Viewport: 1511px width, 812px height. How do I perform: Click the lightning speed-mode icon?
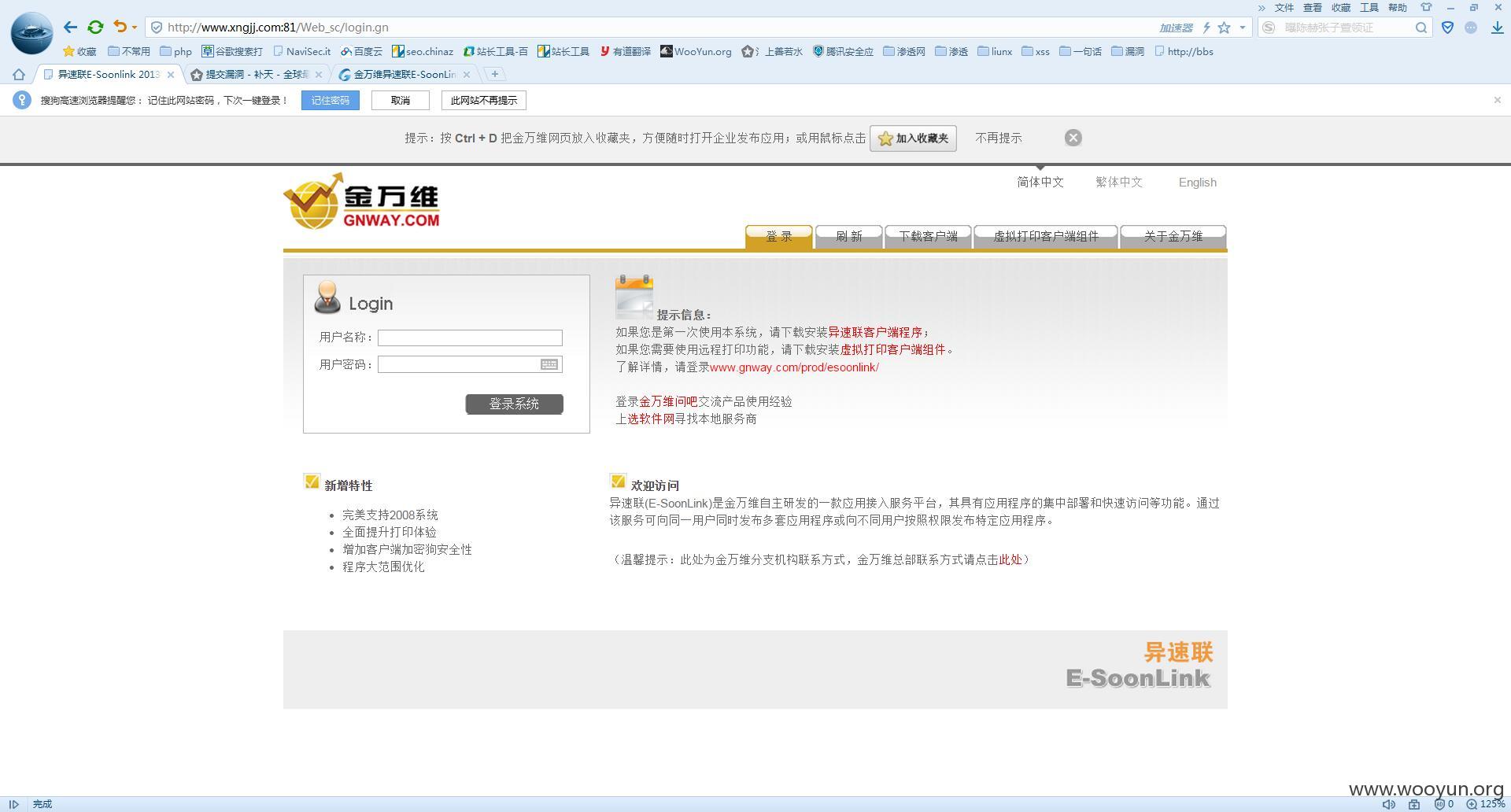click(x=1206, y=28)
